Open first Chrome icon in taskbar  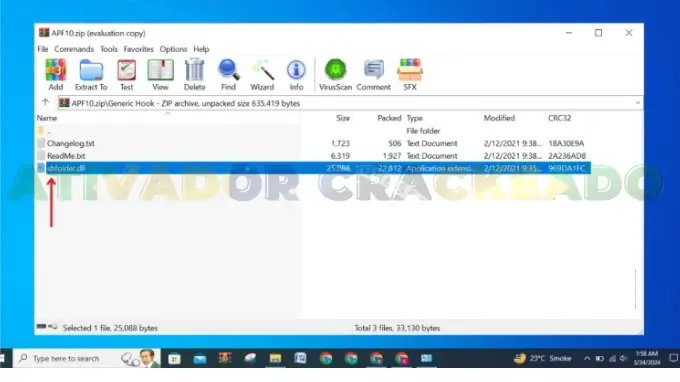coord(326,358)
